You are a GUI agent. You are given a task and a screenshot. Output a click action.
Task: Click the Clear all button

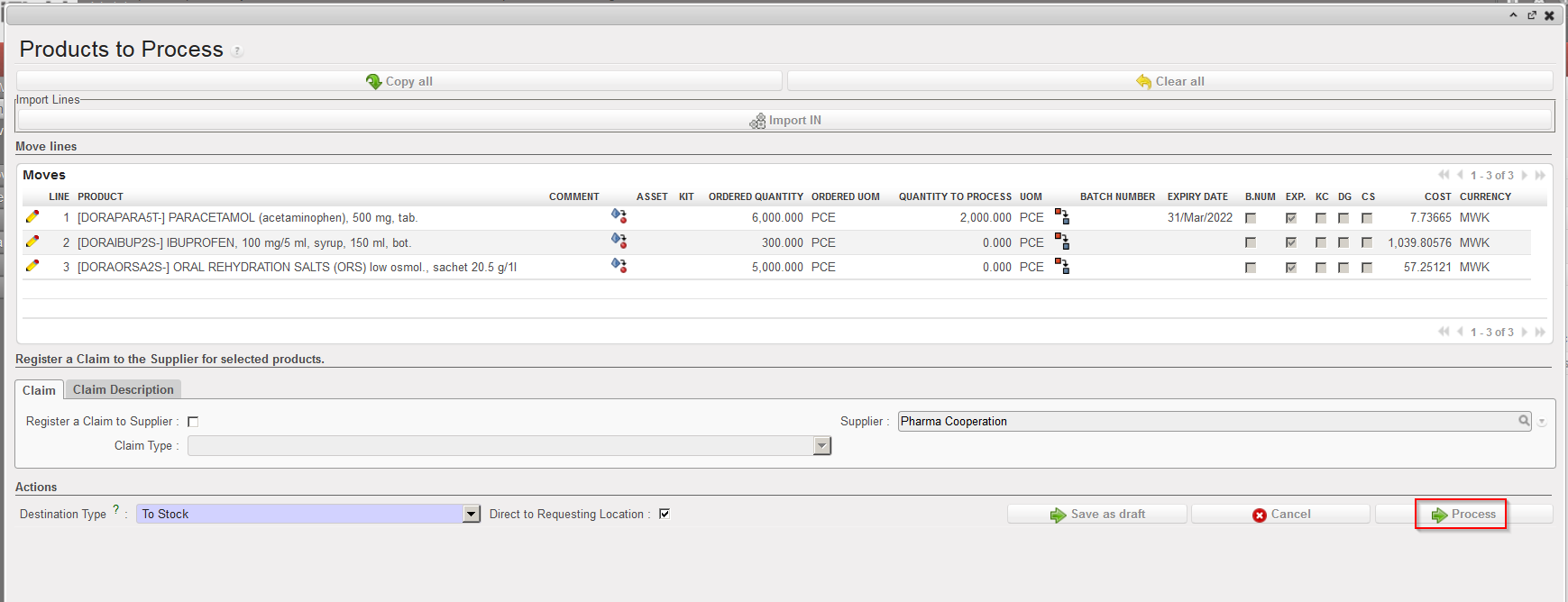pos(1170,81)
